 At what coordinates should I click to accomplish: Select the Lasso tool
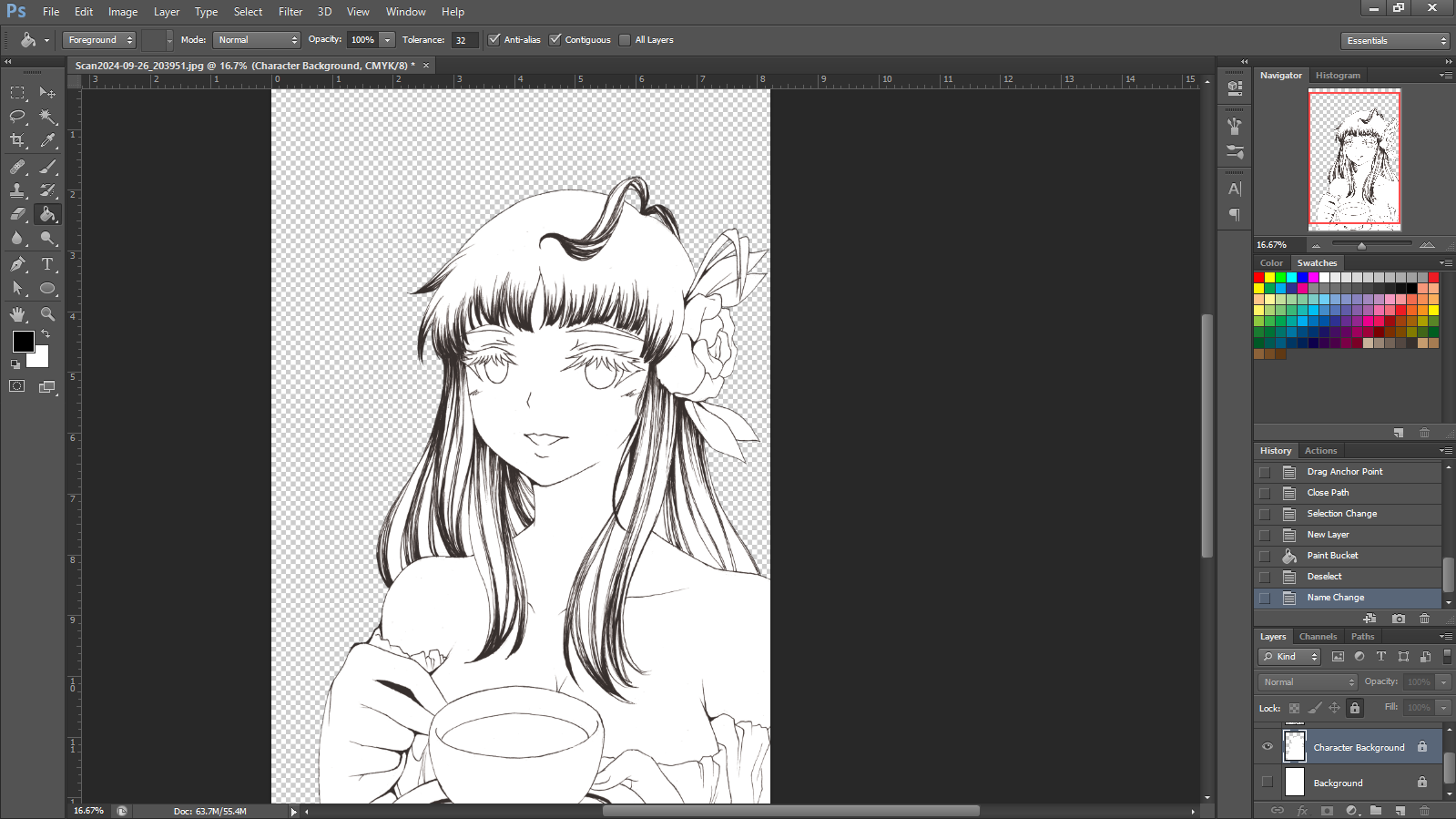tap(17, 117)
